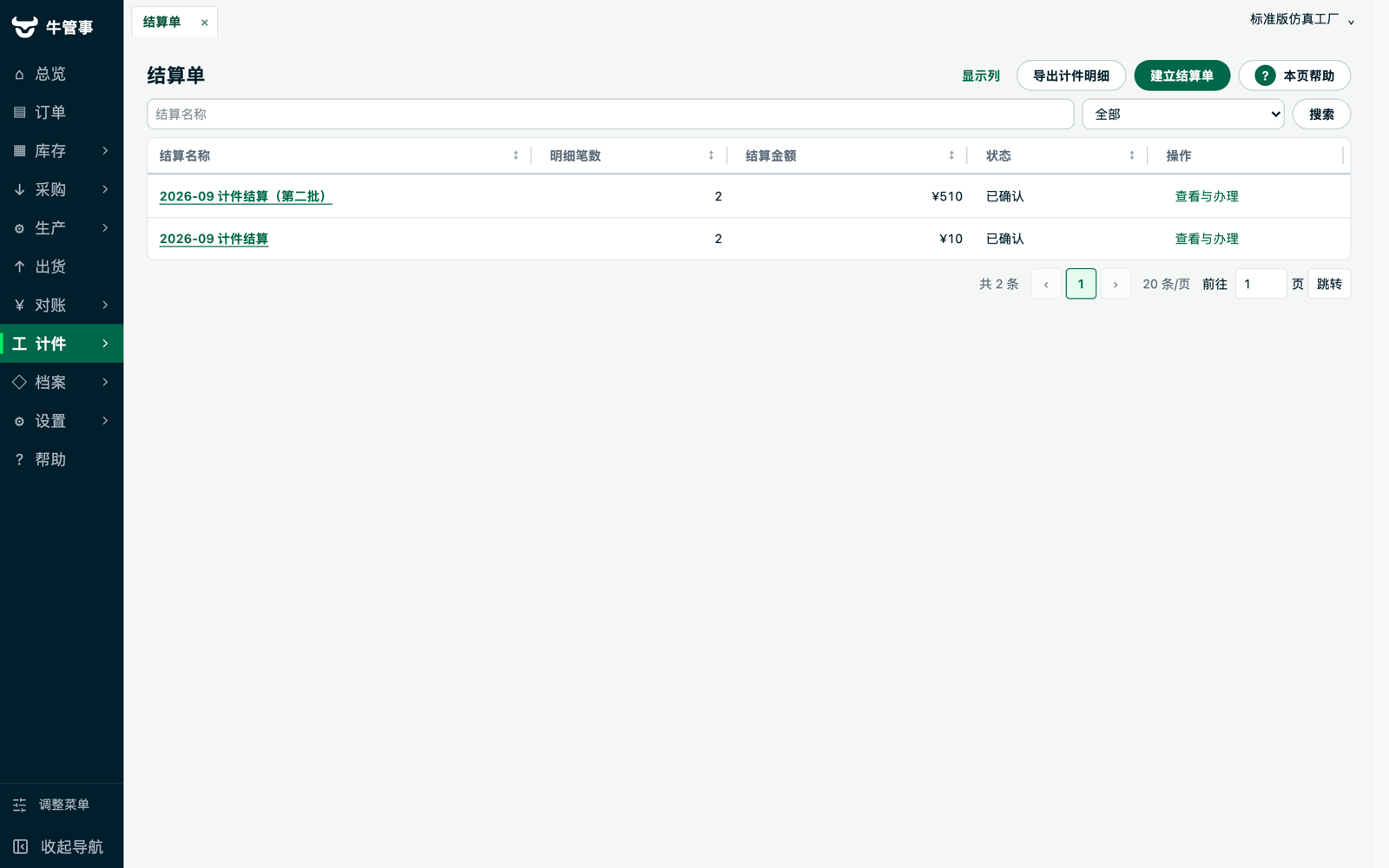The height and width of the screenshot is (868, 1389).
Task: Click the page number jump input field
Action: (x=1261, y=284)
